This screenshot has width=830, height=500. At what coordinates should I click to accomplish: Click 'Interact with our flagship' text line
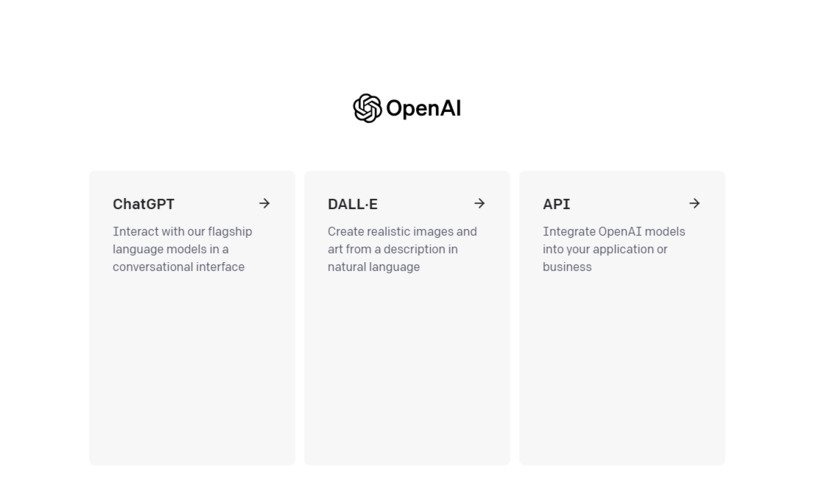(x=182, y=232)
